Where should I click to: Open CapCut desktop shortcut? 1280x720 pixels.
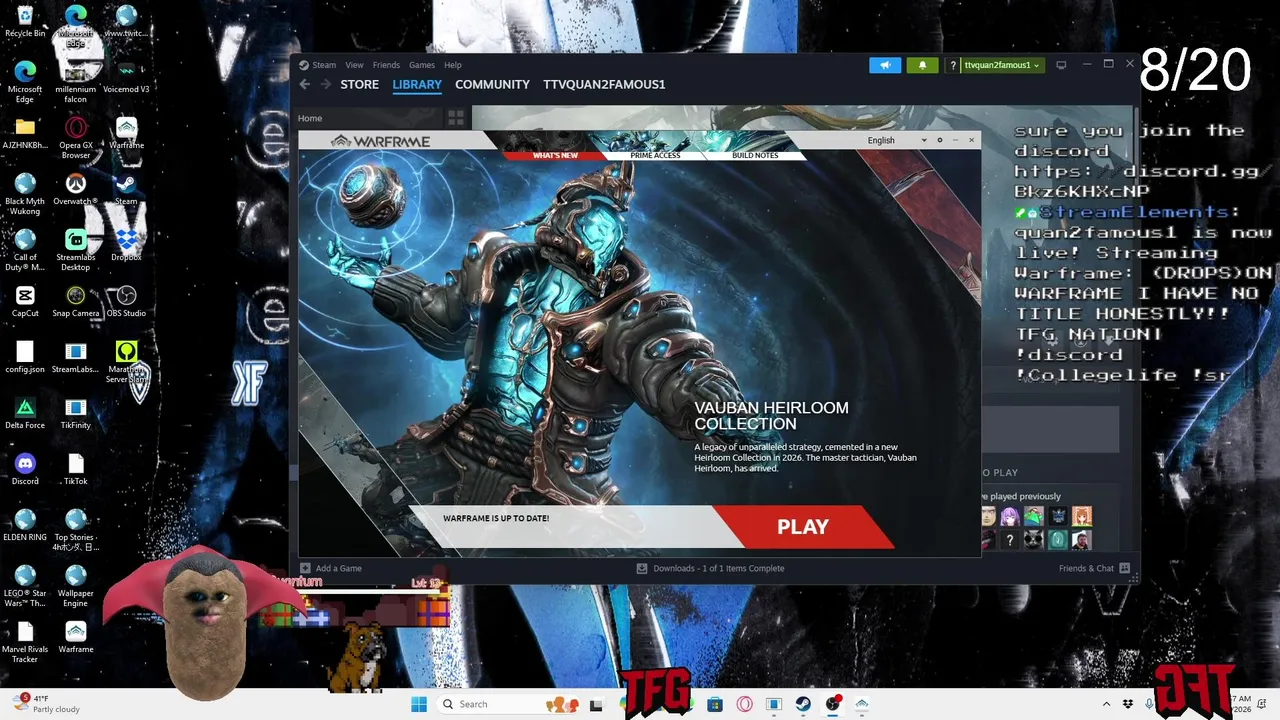(x=25, y=301)
